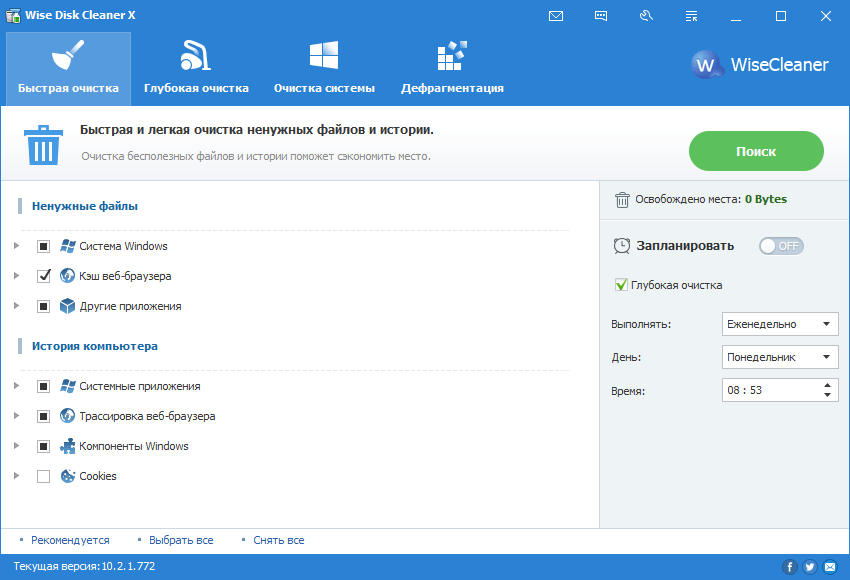Viewport: 850px width, 580px height.
Task: Click the cookie icon beside Cookies
Action: (67, 476)
